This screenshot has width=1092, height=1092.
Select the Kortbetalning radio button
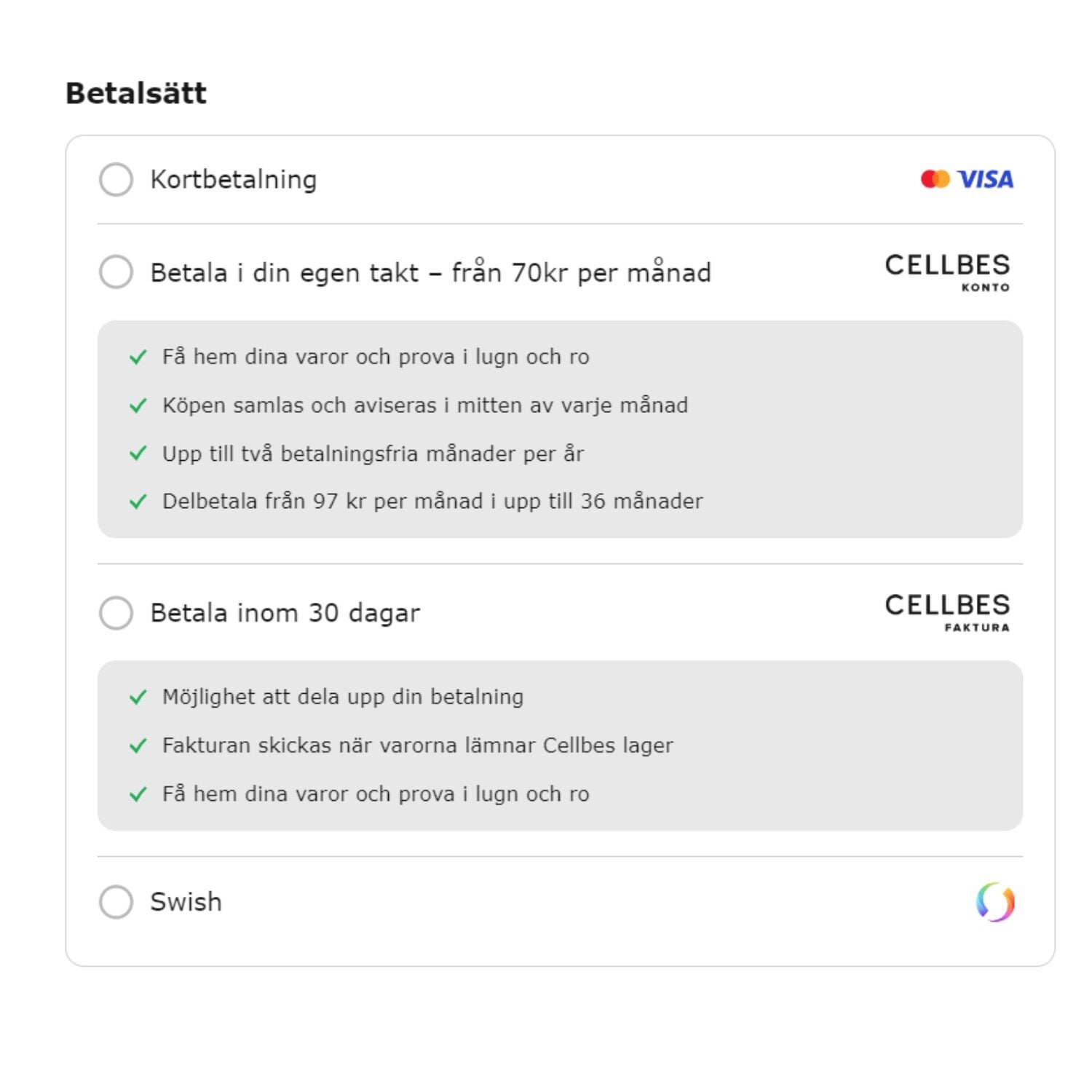coord(116,179)
